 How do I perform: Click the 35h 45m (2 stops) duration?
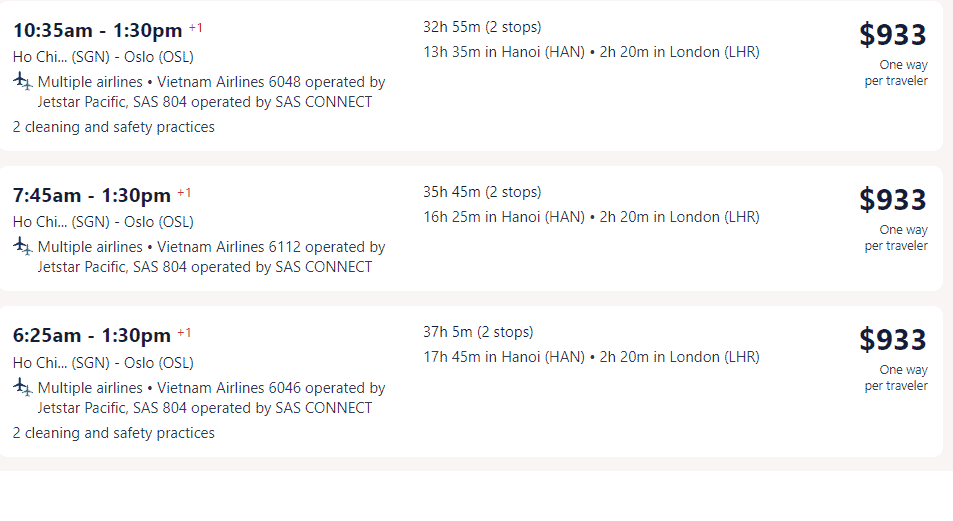click(x=482, y=192)
